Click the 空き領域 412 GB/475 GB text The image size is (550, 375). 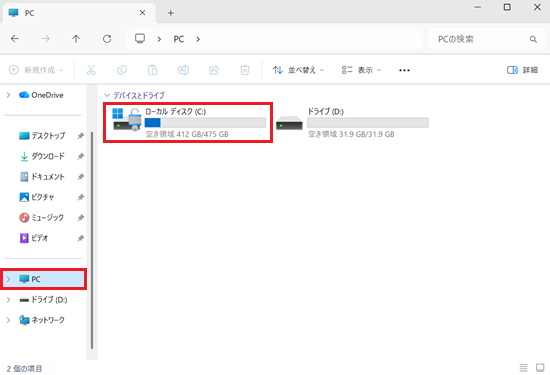point(187,134)
